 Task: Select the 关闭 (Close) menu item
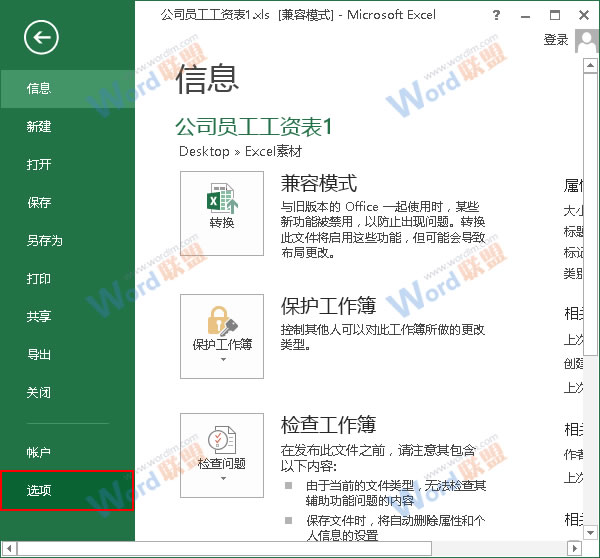(67, 392)
